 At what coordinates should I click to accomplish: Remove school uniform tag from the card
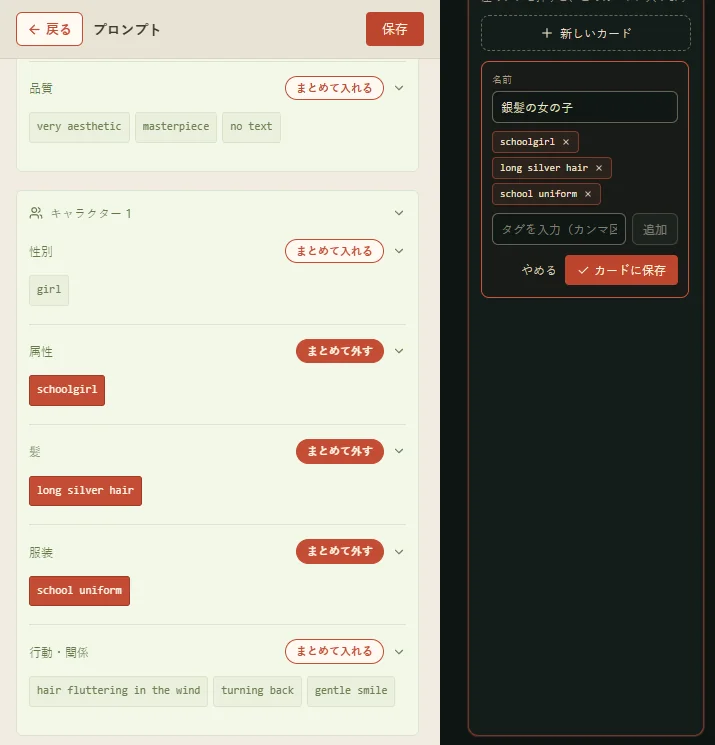click(x=588, y=194)
